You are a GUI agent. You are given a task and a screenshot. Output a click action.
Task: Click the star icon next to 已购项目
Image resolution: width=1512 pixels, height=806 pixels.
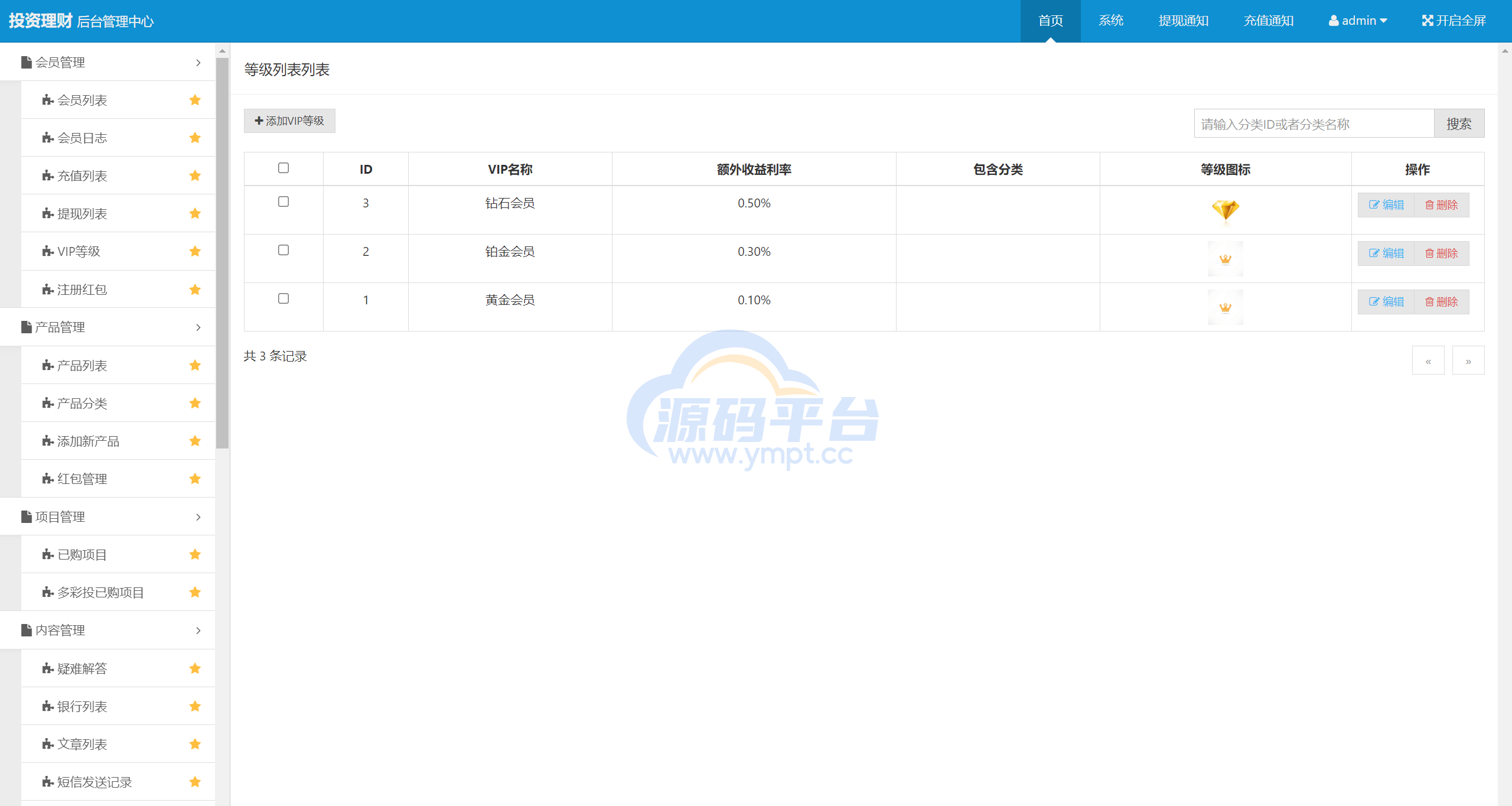[x=195, y=554]
